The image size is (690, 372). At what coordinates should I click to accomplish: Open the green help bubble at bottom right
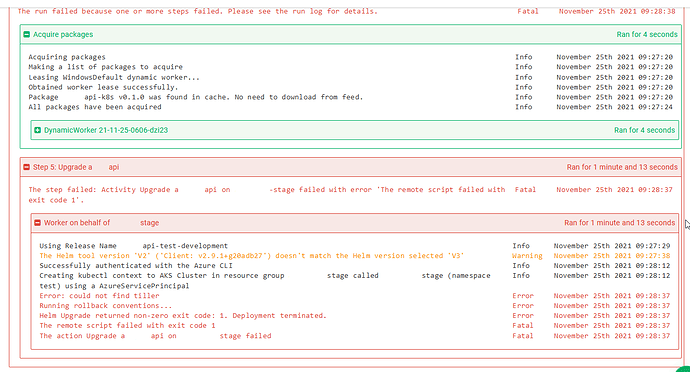[x=683, y=369]
